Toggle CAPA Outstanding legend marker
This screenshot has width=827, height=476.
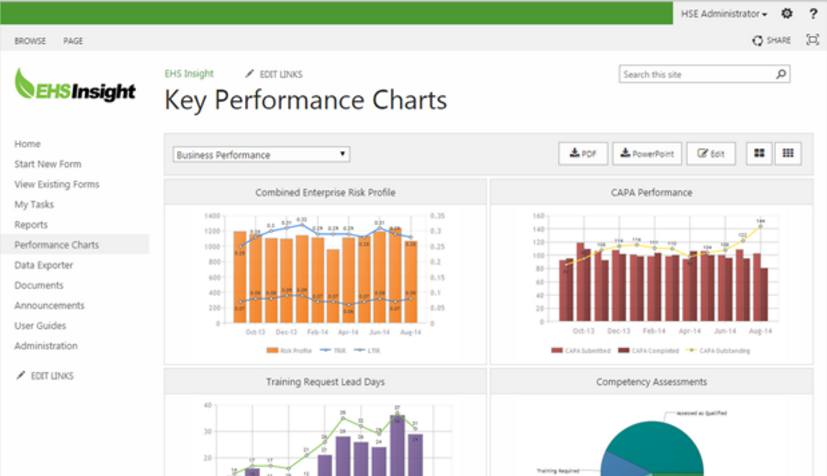691,350
